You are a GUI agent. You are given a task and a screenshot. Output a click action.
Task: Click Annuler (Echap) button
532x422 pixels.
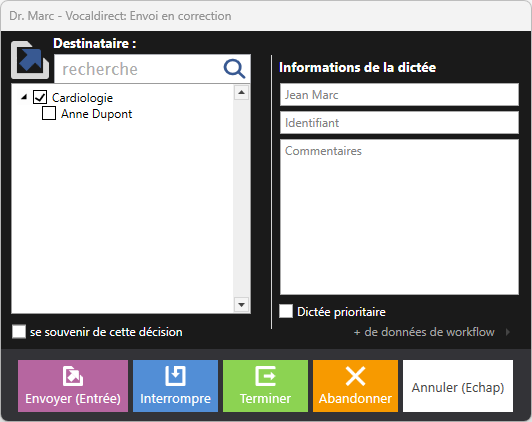coord(458,386)
